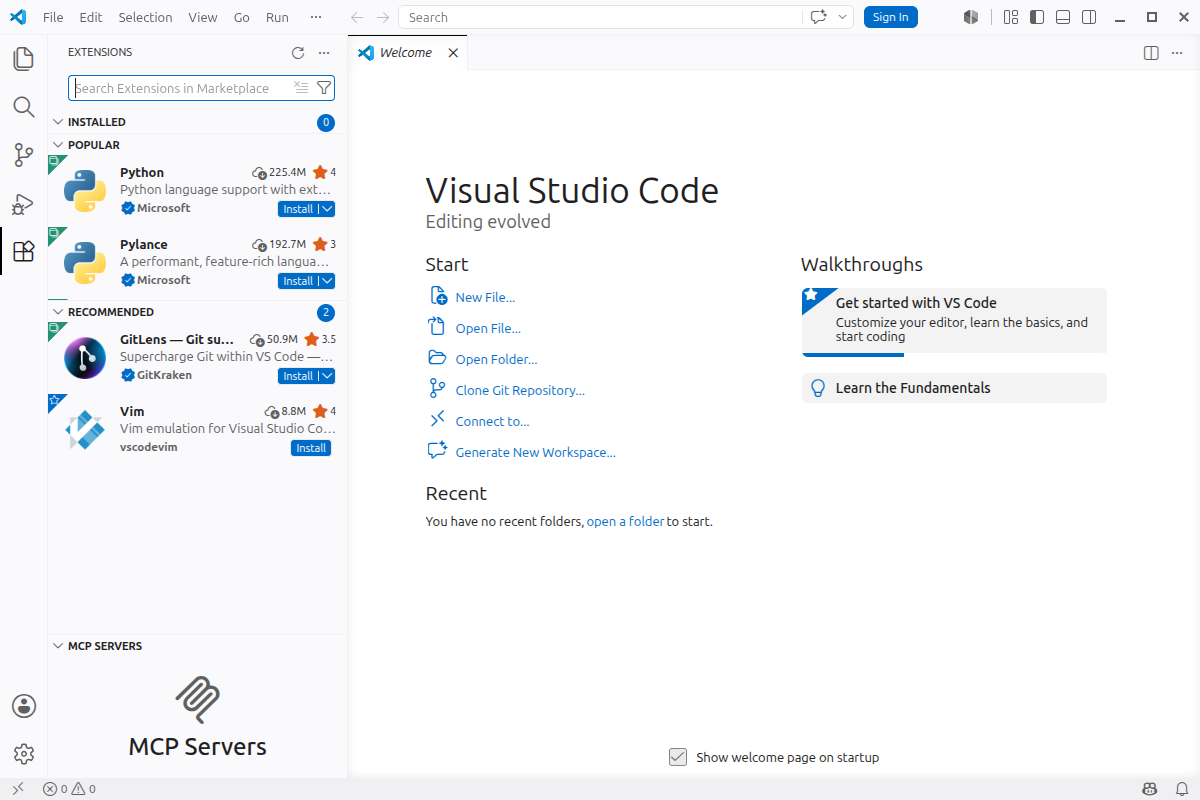
Task: Open Python Install dropdown arrow
Action: click(x=327, y=209)
